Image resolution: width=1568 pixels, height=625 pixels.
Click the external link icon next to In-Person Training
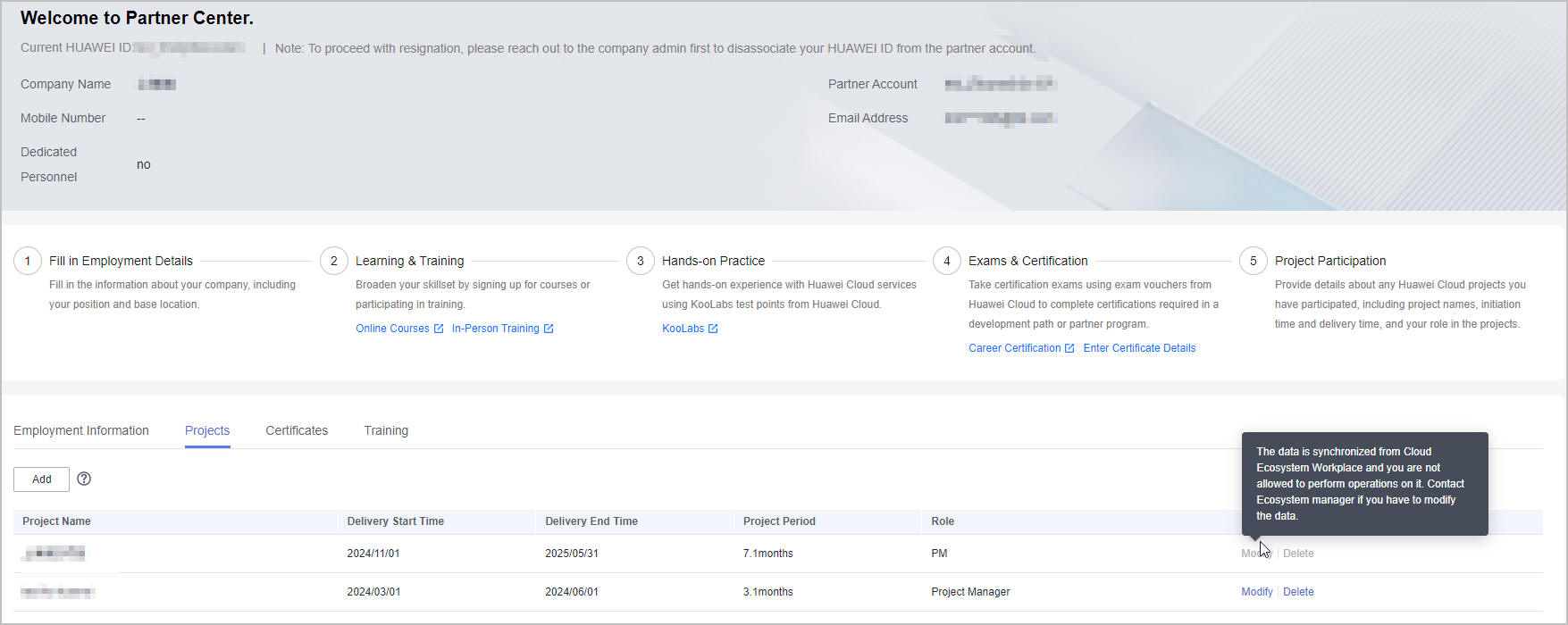(x=549, y=329)
